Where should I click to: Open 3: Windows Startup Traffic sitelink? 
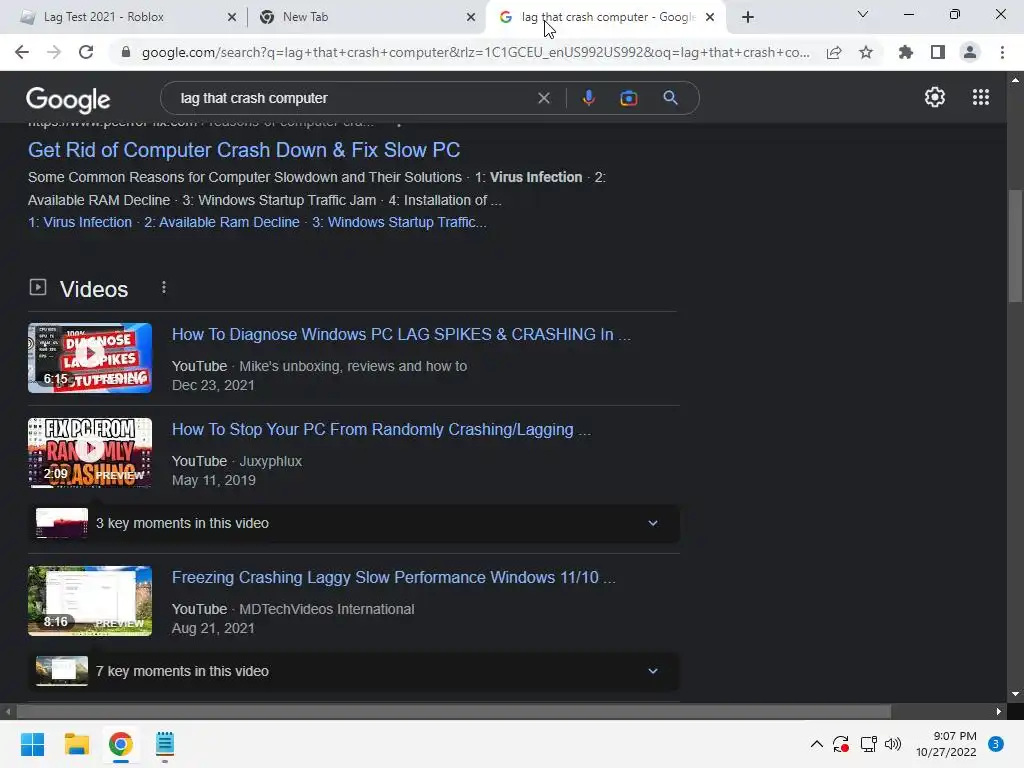click(399, 222)
